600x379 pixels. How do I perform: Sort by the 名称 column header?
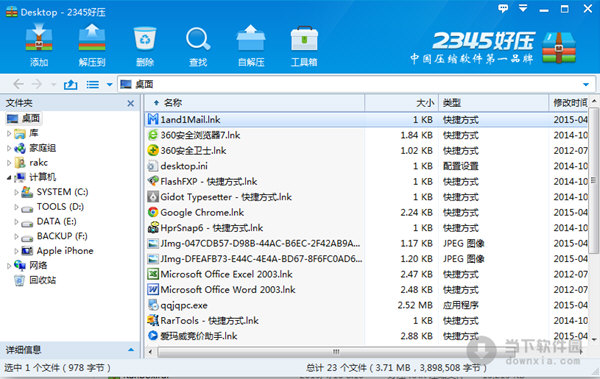pyautogui.click(x=255, y=103)
